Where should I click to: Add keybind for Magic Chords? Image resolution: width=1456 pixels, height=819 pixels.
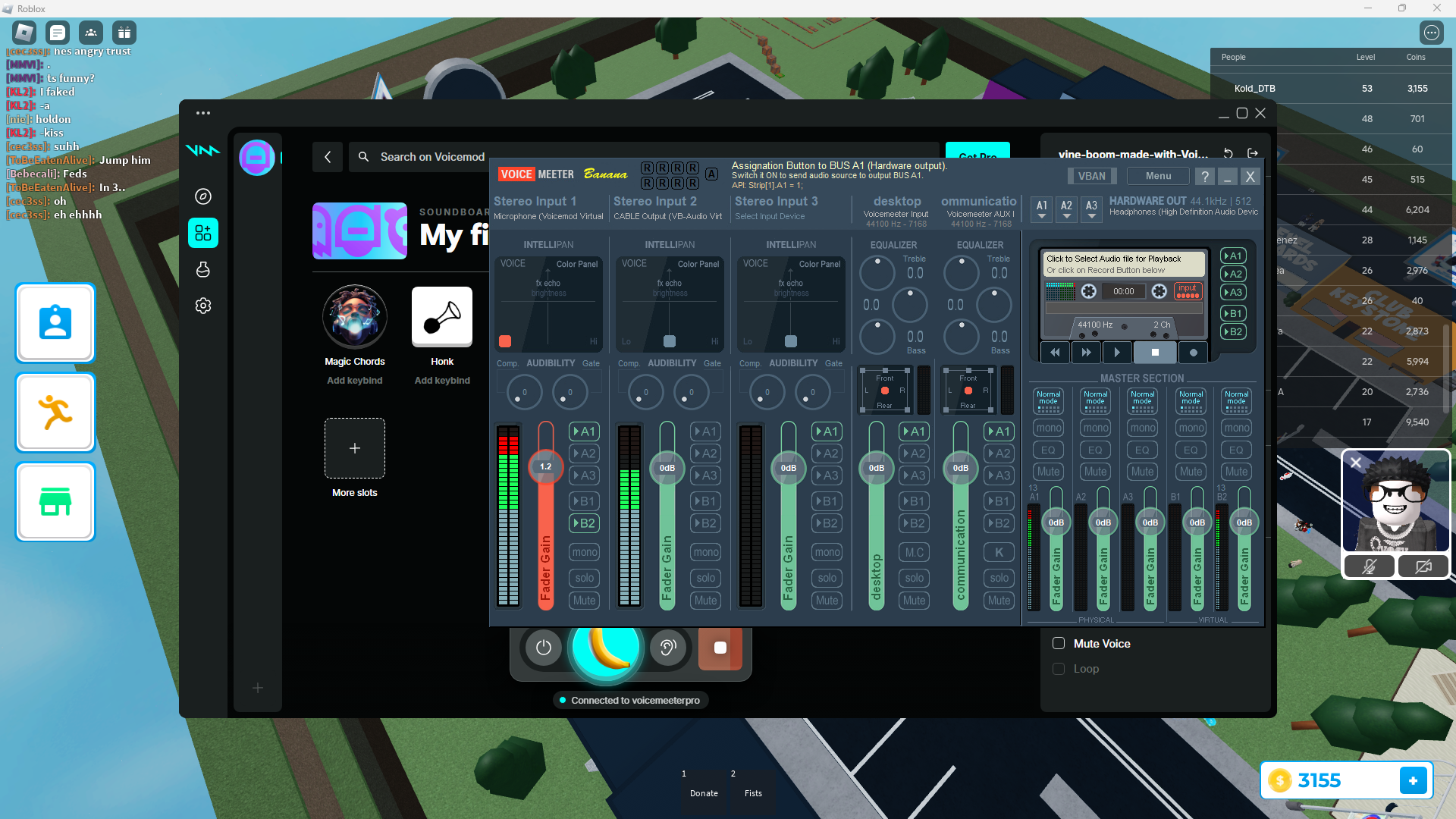[355, 381]
